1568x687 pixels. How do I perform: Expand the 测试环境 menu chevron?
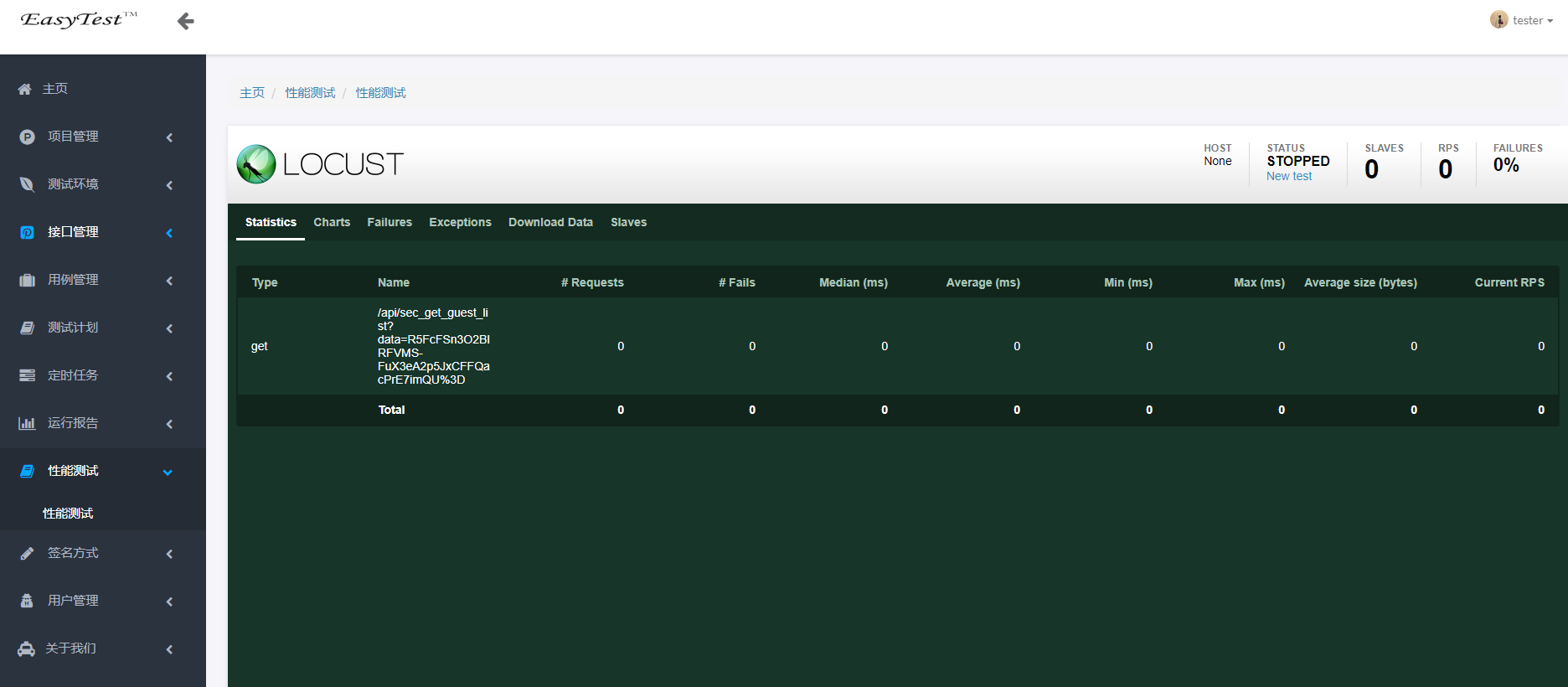tap(169, 185)
